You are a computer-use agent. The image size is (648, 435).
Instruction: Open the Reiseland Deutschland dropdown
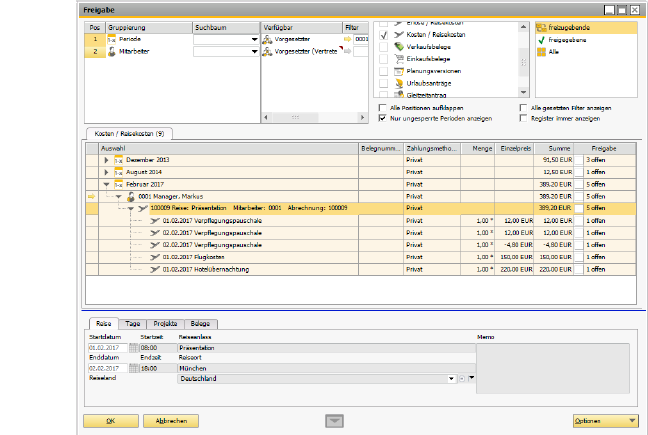click(x=451, y=379)
